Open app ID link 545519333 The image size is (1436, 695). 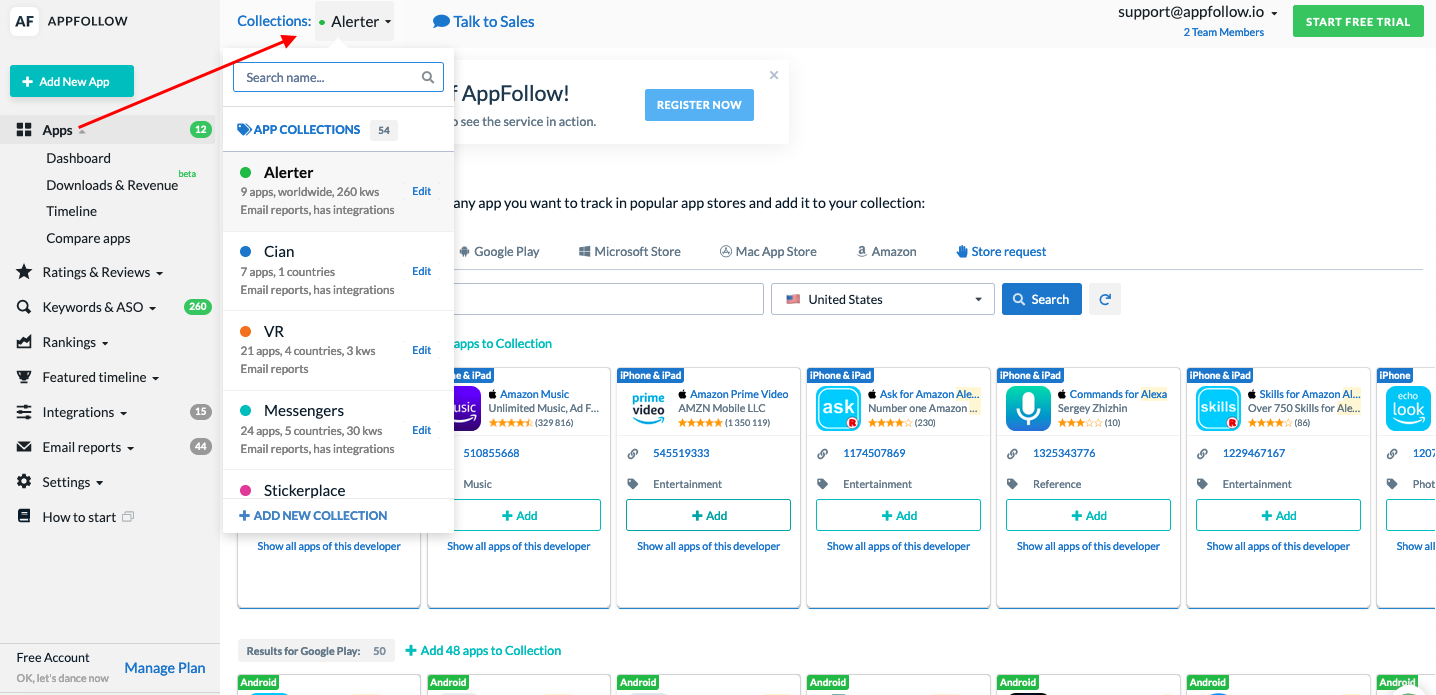point(681,453)
